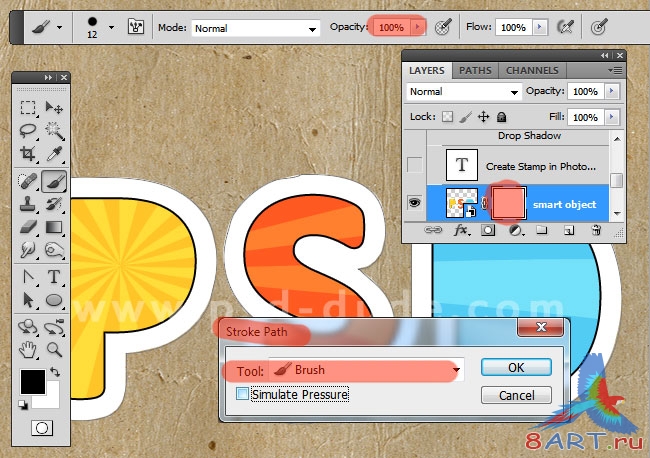Select the Rectangular Marquee tool

coord(28,108)
